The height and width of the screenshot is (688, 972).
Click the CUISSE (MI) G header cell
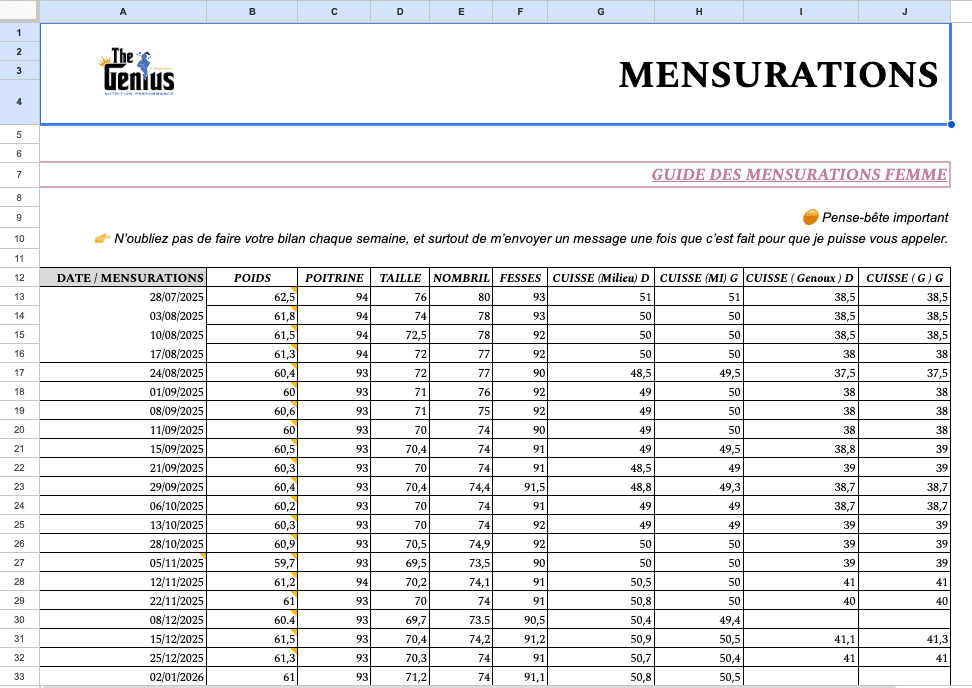(x=699, y=278)
